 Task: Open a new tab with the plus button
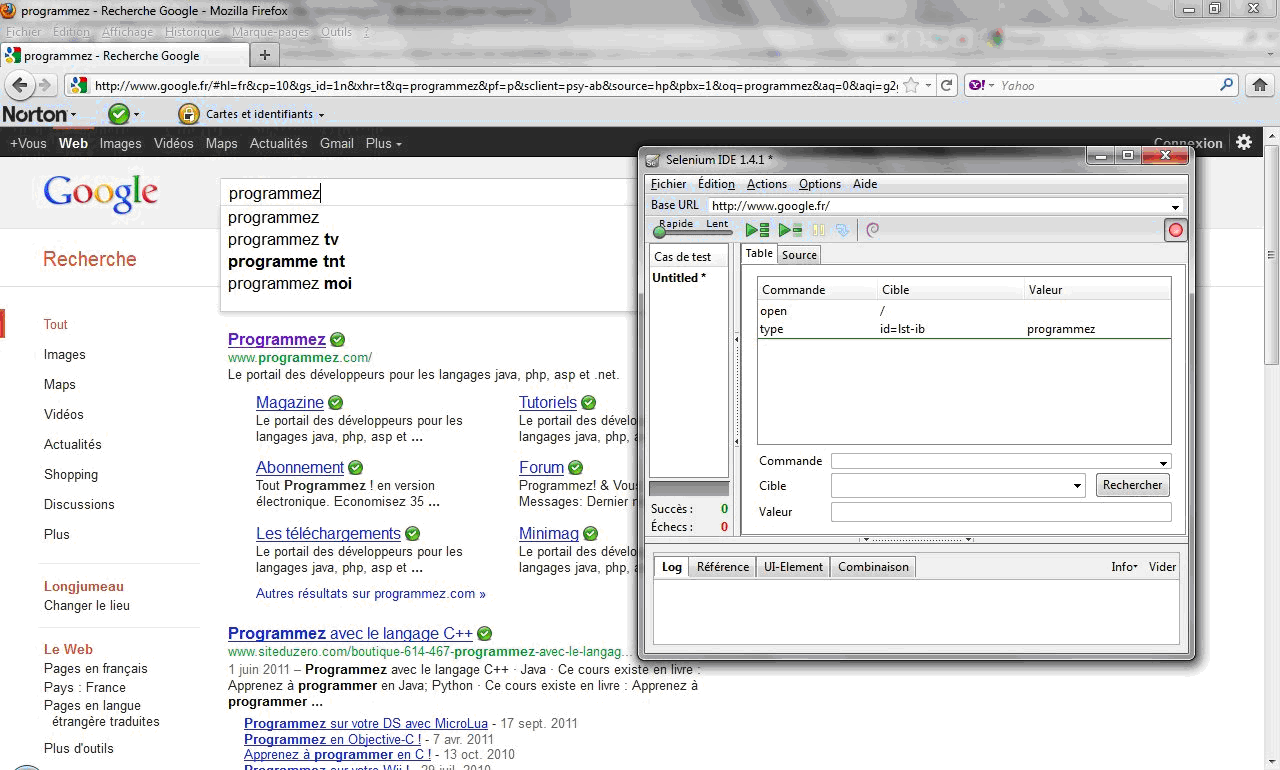[x=265, y=55]
